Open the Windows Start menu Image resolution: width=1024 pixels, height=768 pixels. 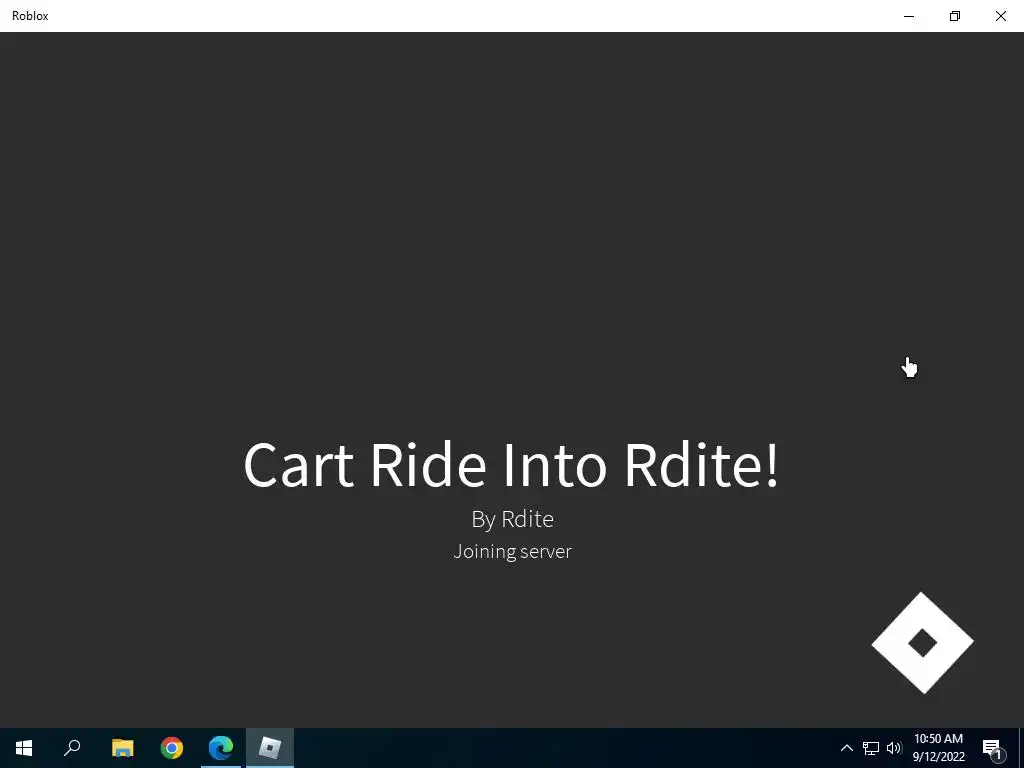point(24,748)
